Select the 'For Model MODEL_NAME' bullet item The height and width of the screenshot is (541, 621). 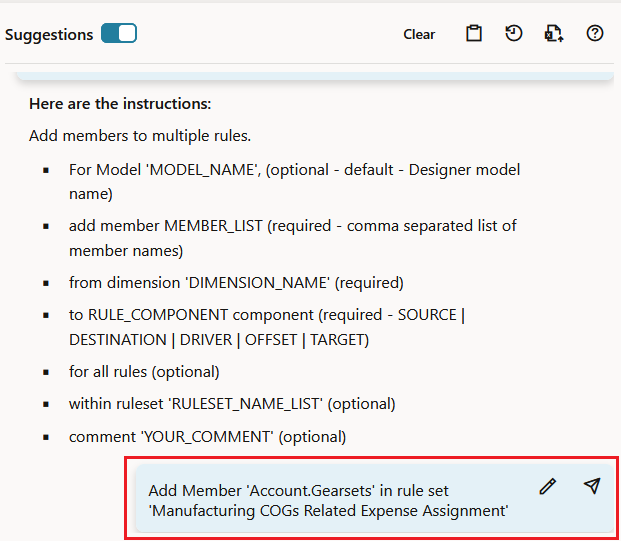click(x=294, y=181)
